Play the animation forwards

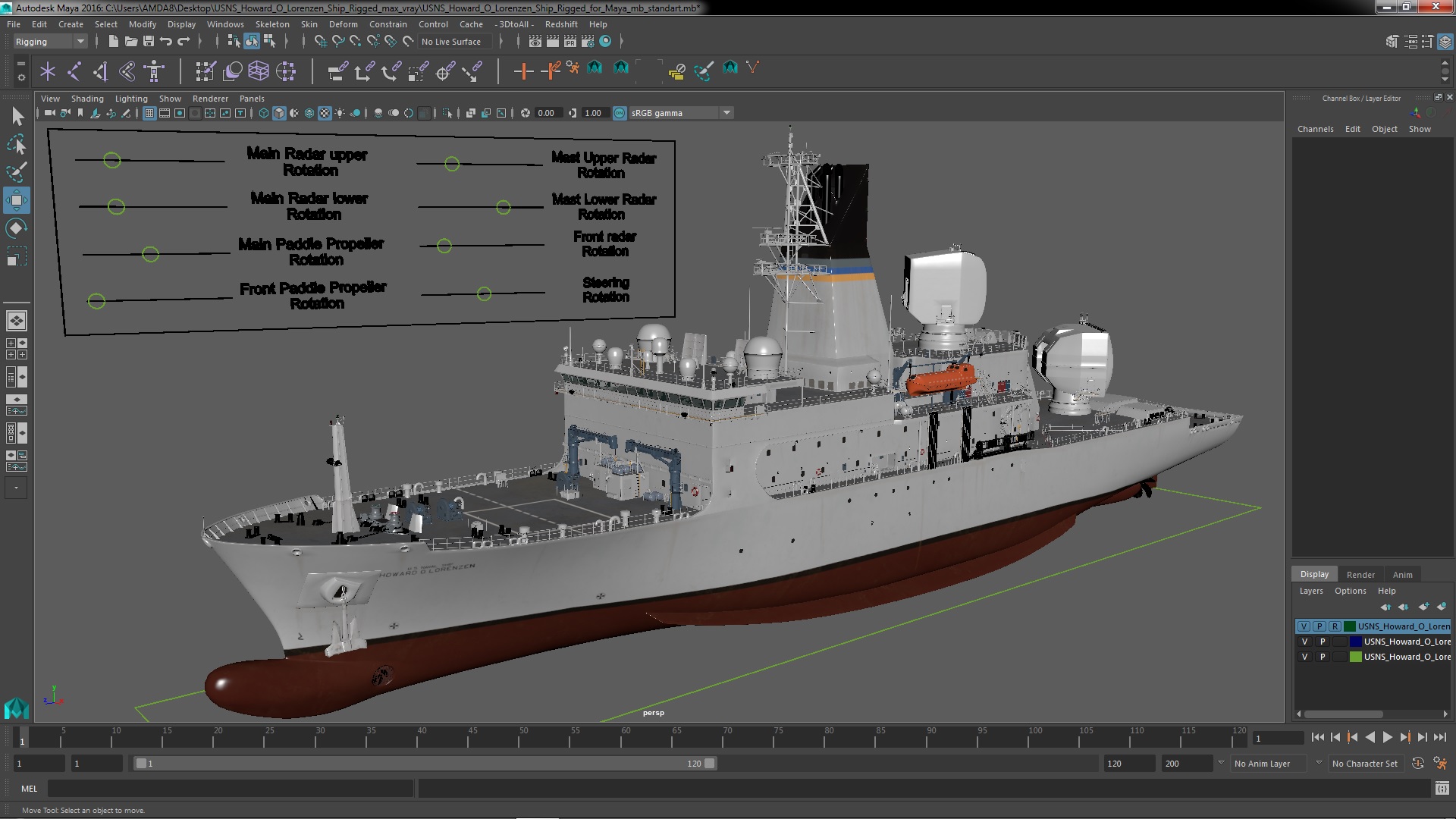(x=1387, y=737)
